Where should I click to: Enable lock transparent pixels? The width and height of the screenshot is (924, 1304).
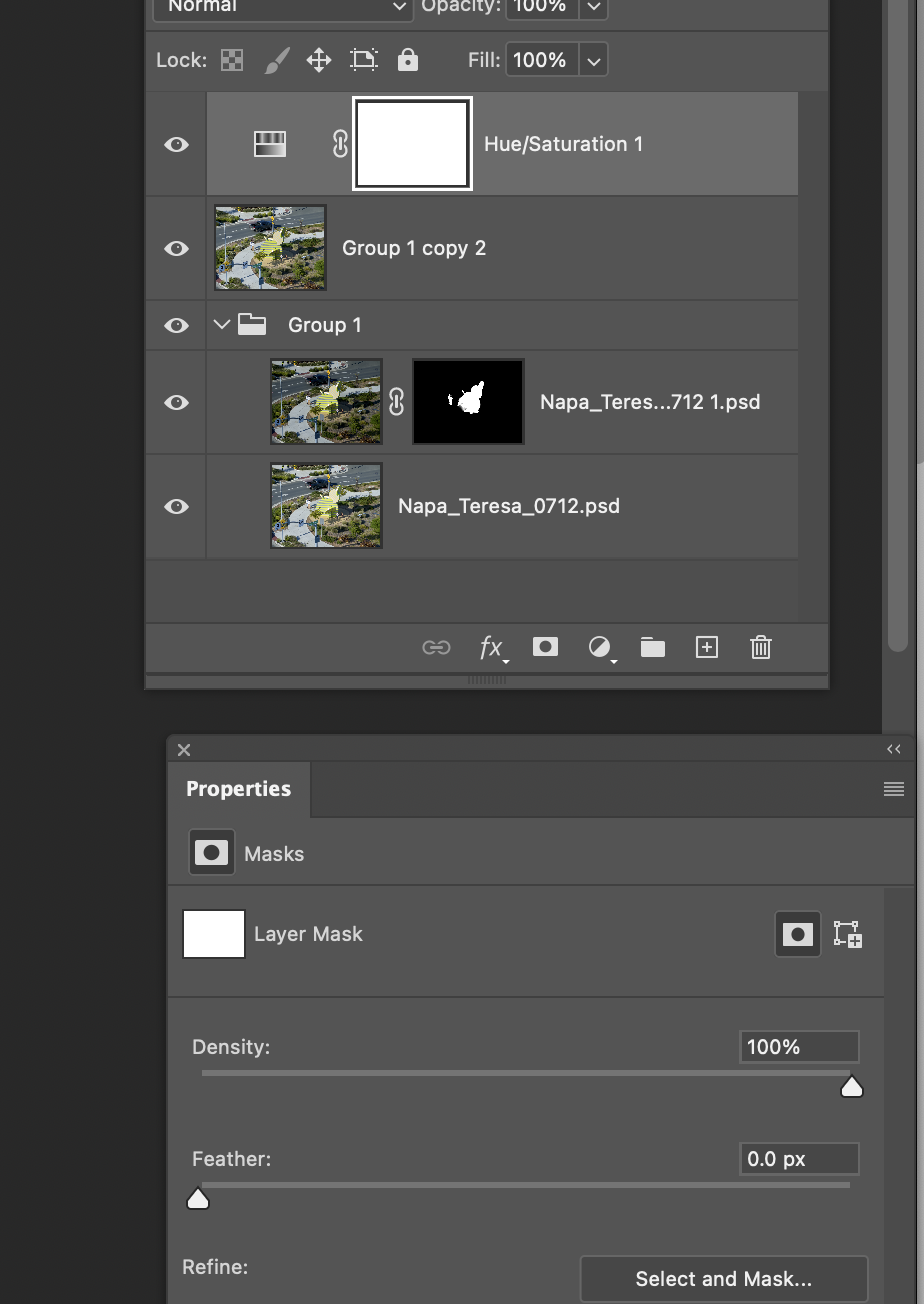pyautogui.click(x=231, y=60)
